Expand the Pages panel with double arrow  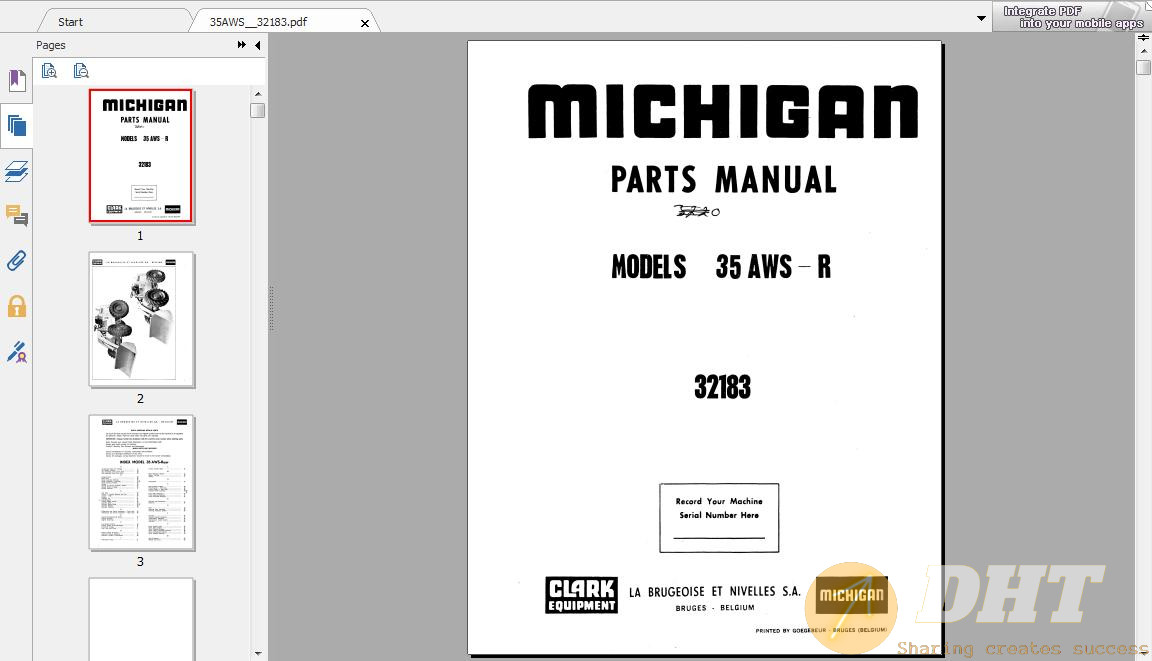[x=242, y=45]
